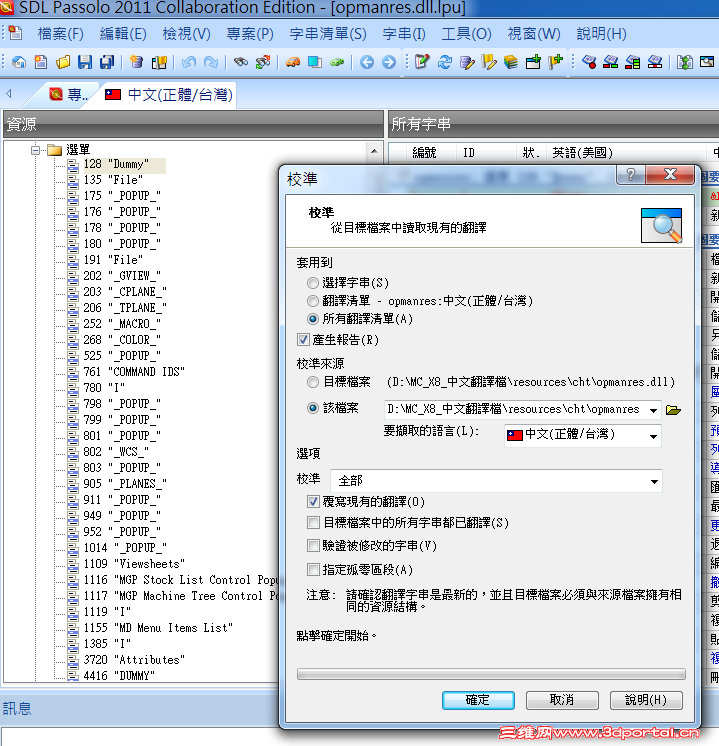719x746 pixels.
Task: Click the yellow book toolbar icon
Action: click(x=159, y=62)
